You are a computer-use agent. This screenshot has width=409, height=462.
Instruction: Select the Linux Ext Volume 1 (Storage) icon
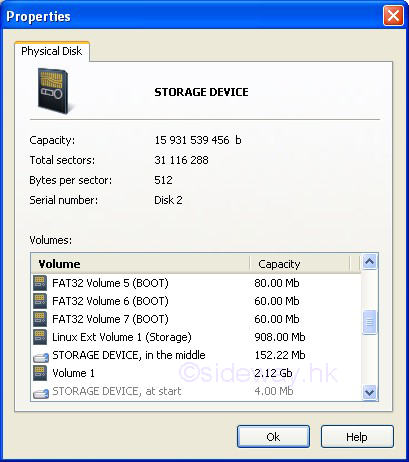40,337
